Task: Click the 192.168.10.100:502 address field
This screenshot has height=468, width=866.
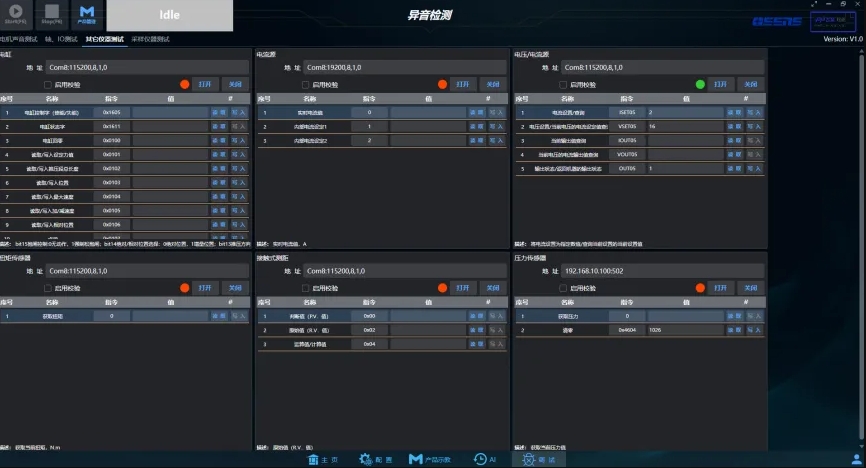Action: 660,271
